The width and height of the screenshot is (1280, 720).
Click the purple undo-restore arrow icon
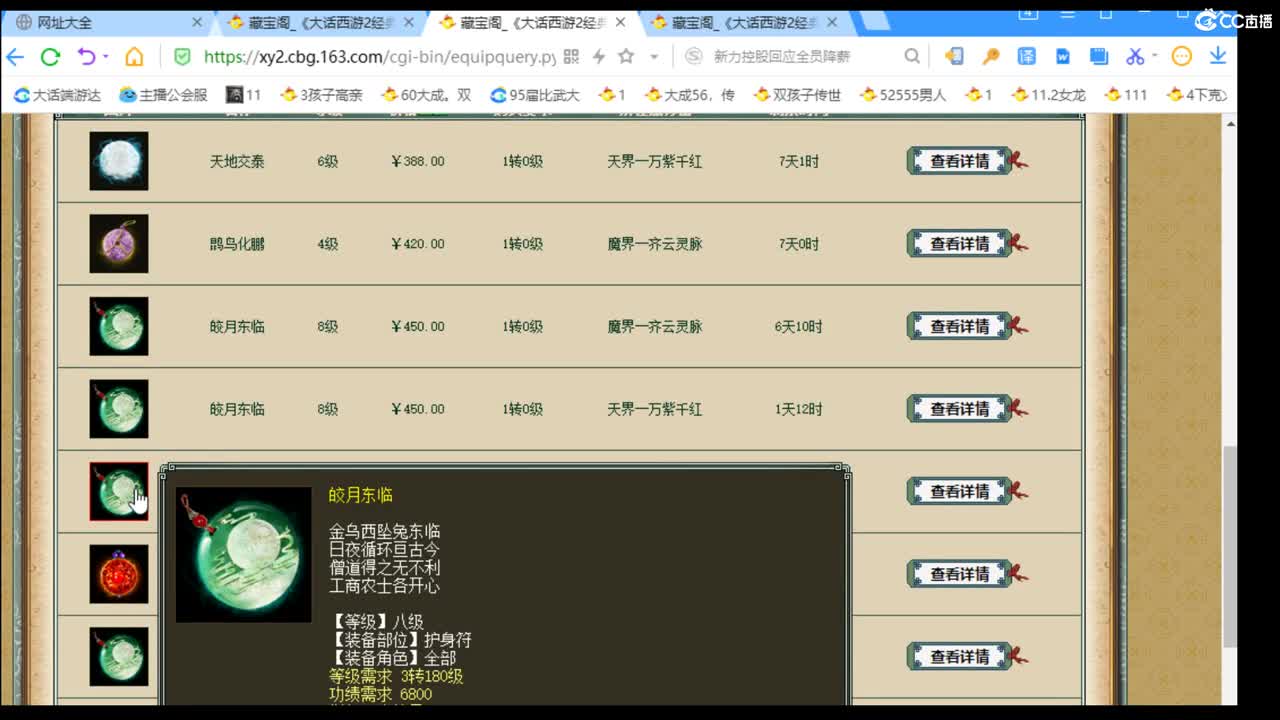(x=87, y=57)
